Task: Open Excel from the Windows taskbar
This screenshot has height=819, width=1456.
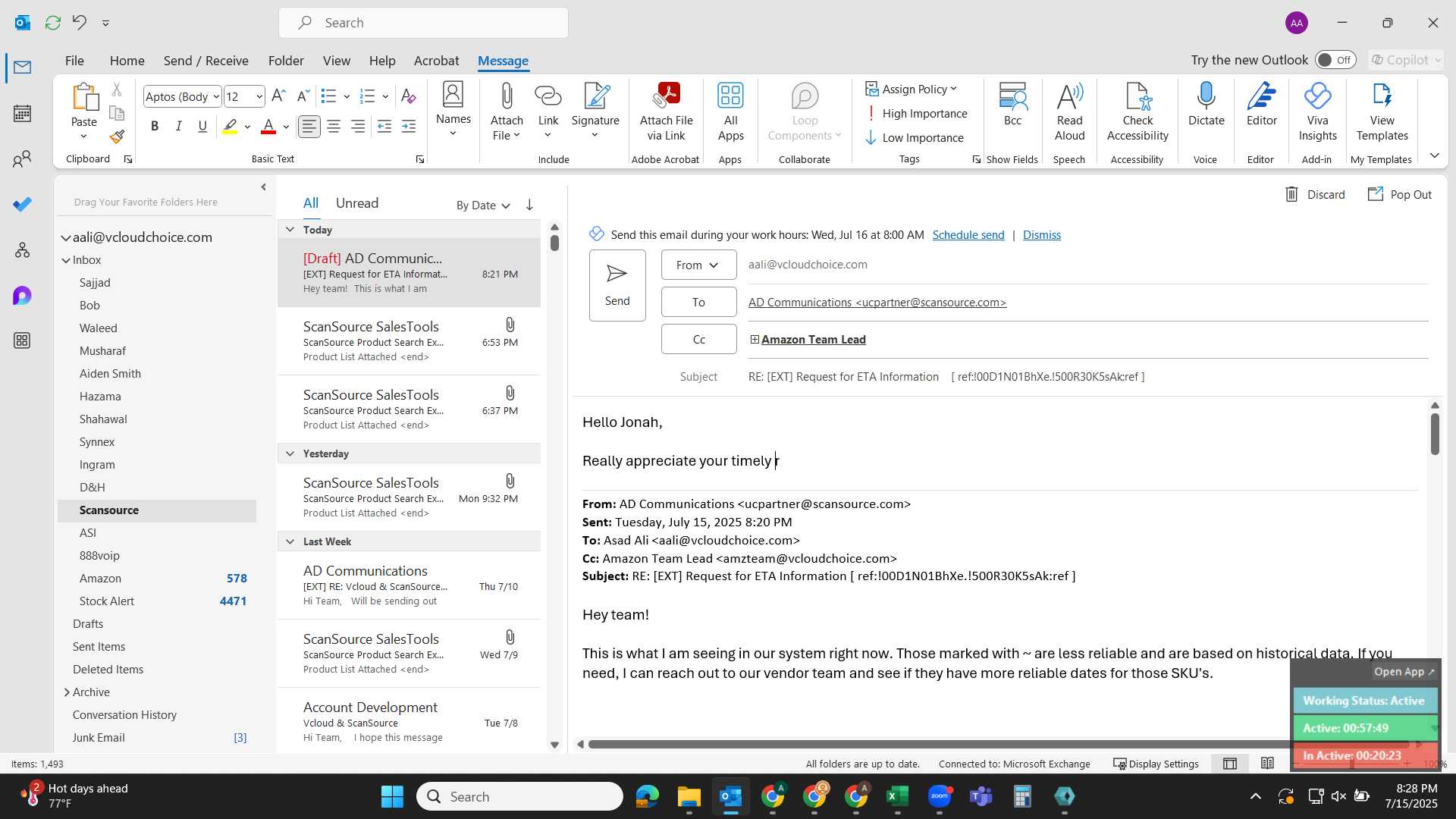Action: 897,796
